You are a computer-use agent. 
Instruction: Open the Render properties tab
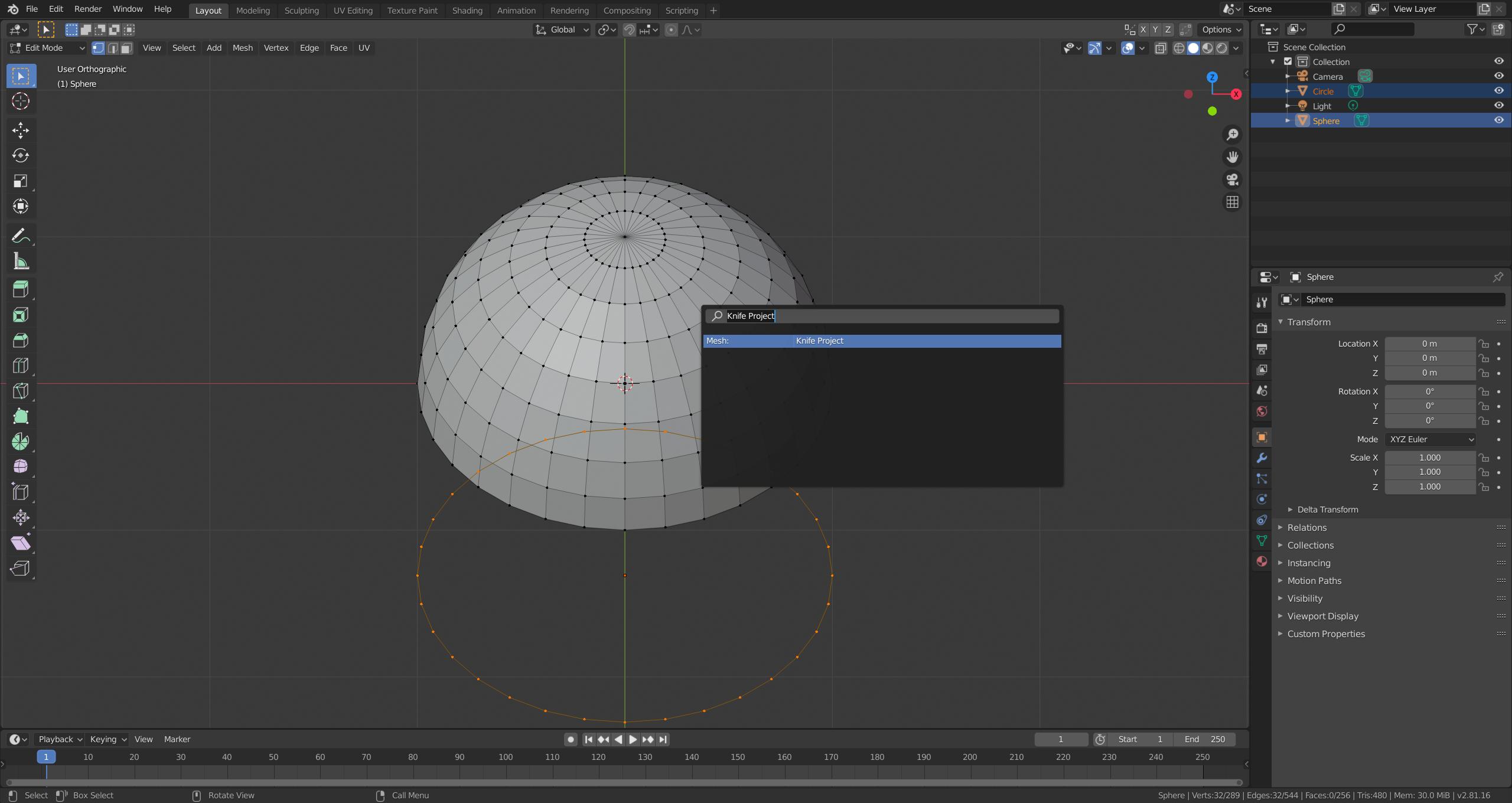(x=1262, y=328)
